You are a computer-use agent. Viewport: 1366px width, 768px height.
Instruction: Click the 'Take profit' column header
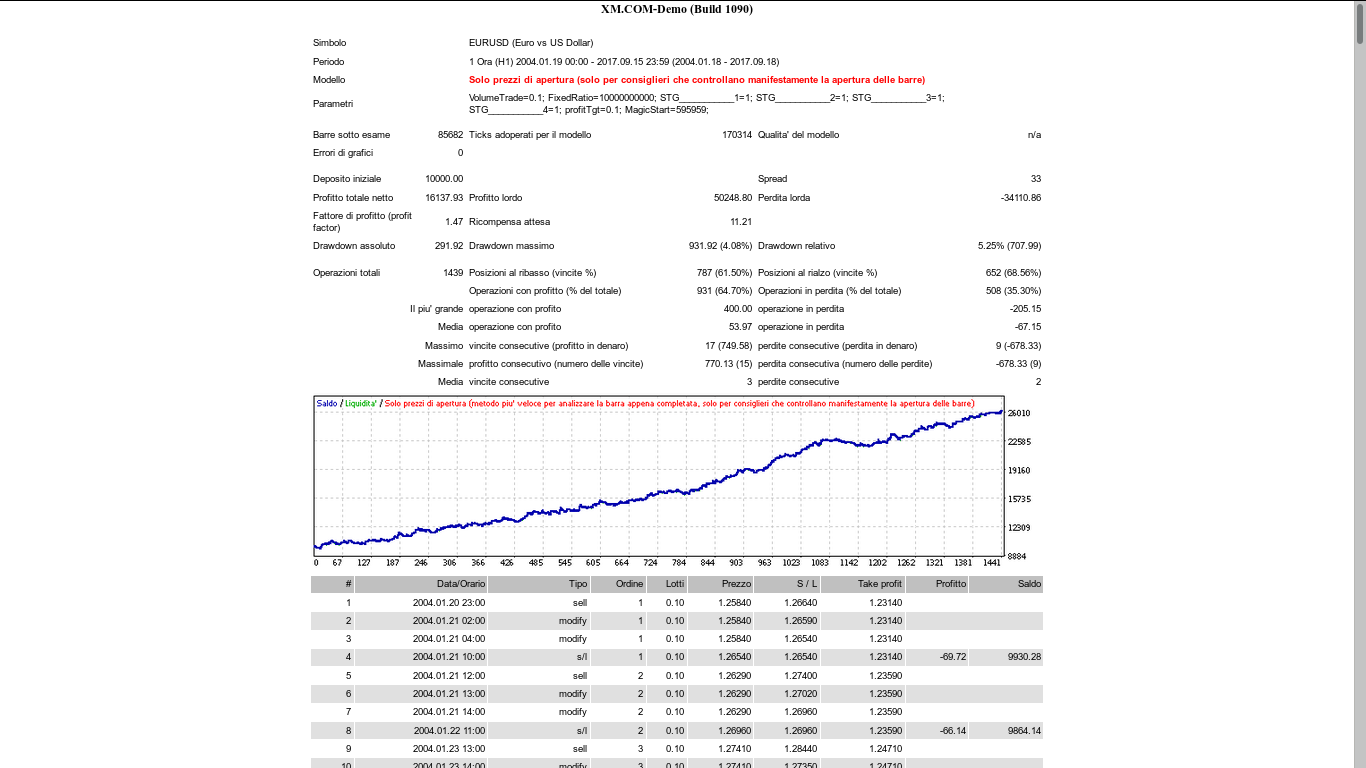(862, 584)
